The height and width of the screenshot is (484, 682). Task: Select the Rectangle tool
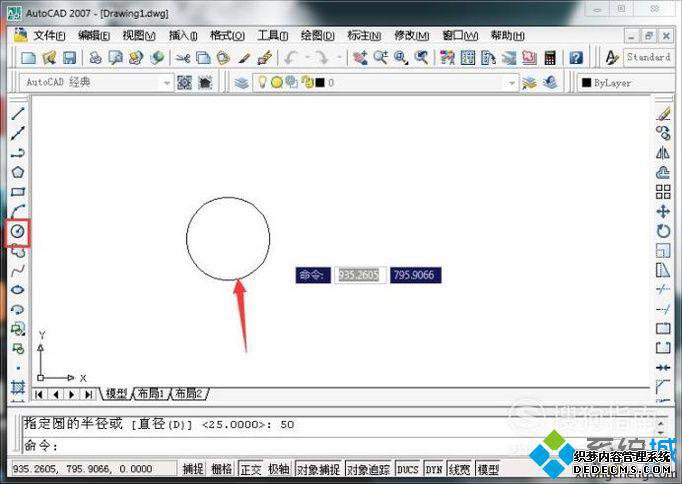17,192
